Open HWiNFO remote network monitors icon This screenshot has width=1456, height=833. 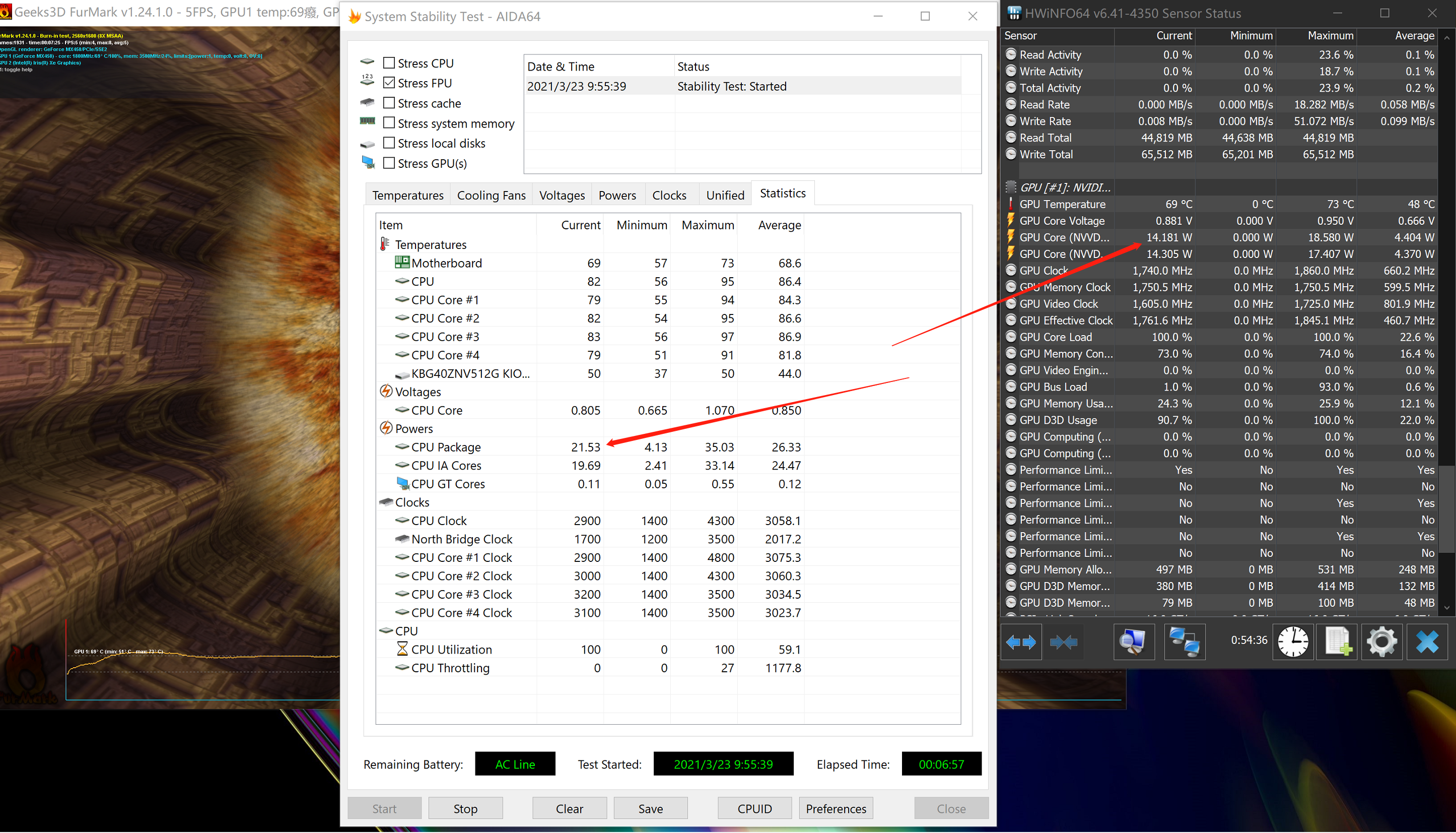(x=1184, y=642)
